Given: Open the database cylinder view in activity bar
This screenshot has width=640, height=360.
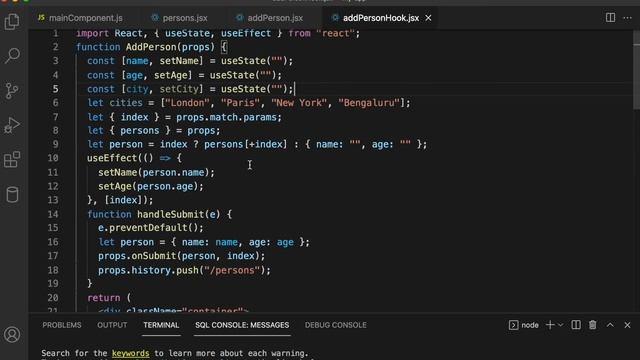Looking at the screenshot, I should click(12, 195).
